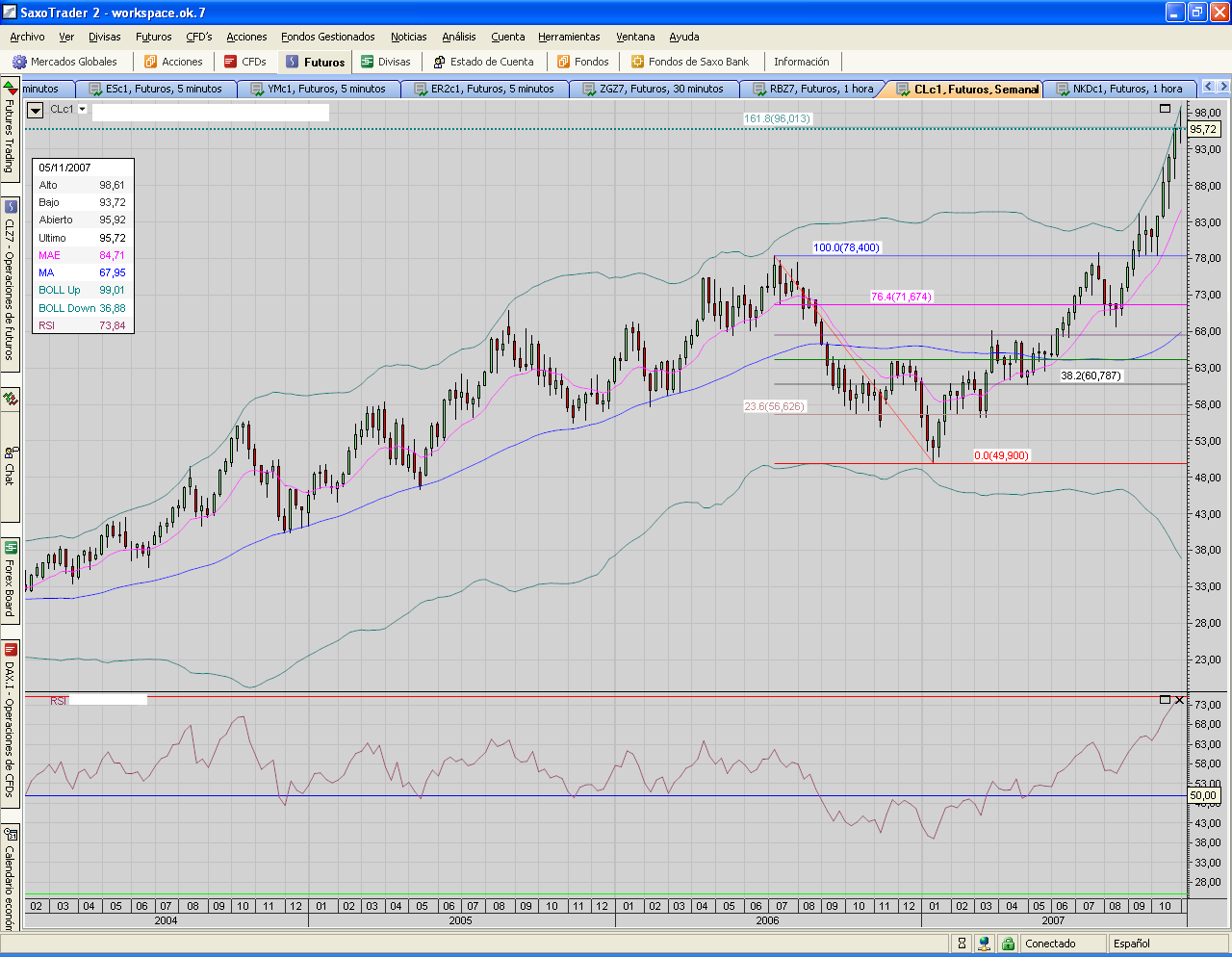Open the Divisas module

click(385, 62)
